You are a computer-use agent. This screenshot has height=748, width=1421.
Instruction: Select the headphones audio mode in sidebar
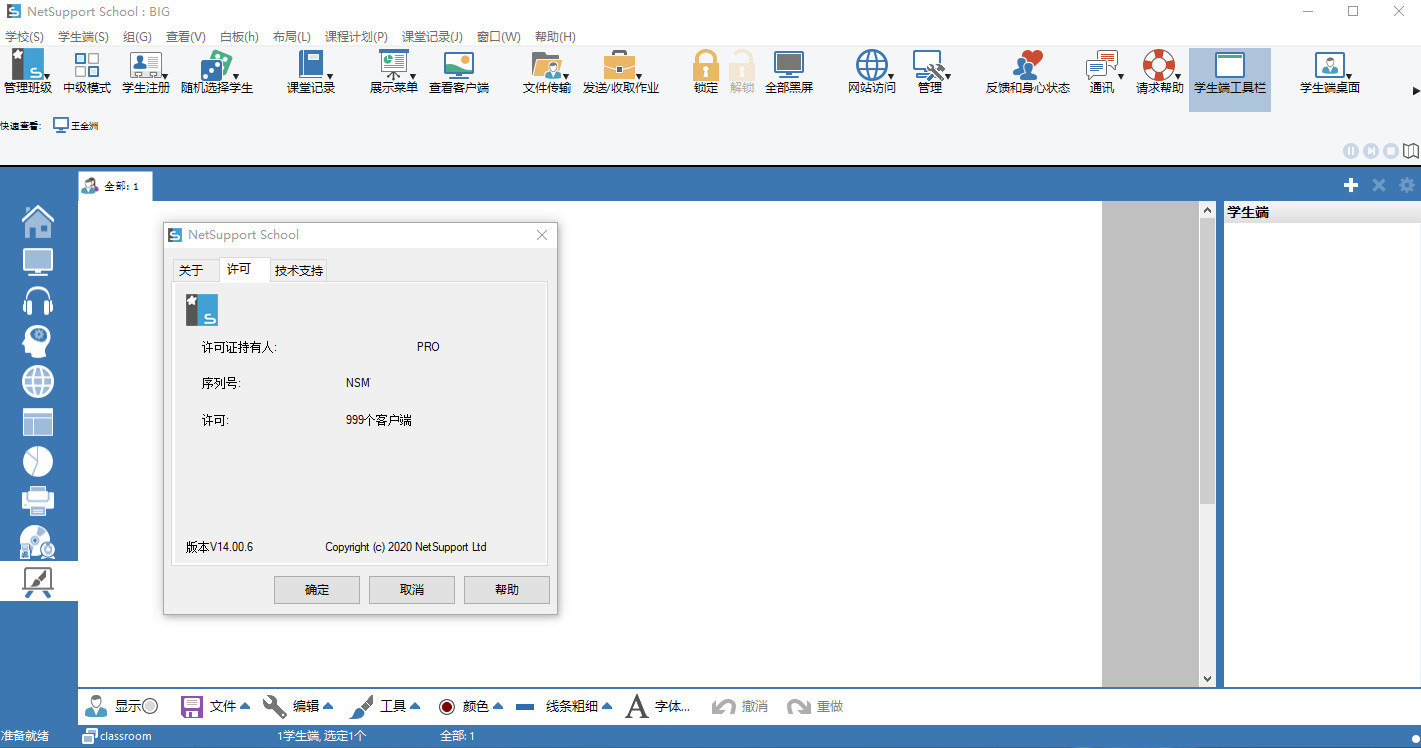38,301
